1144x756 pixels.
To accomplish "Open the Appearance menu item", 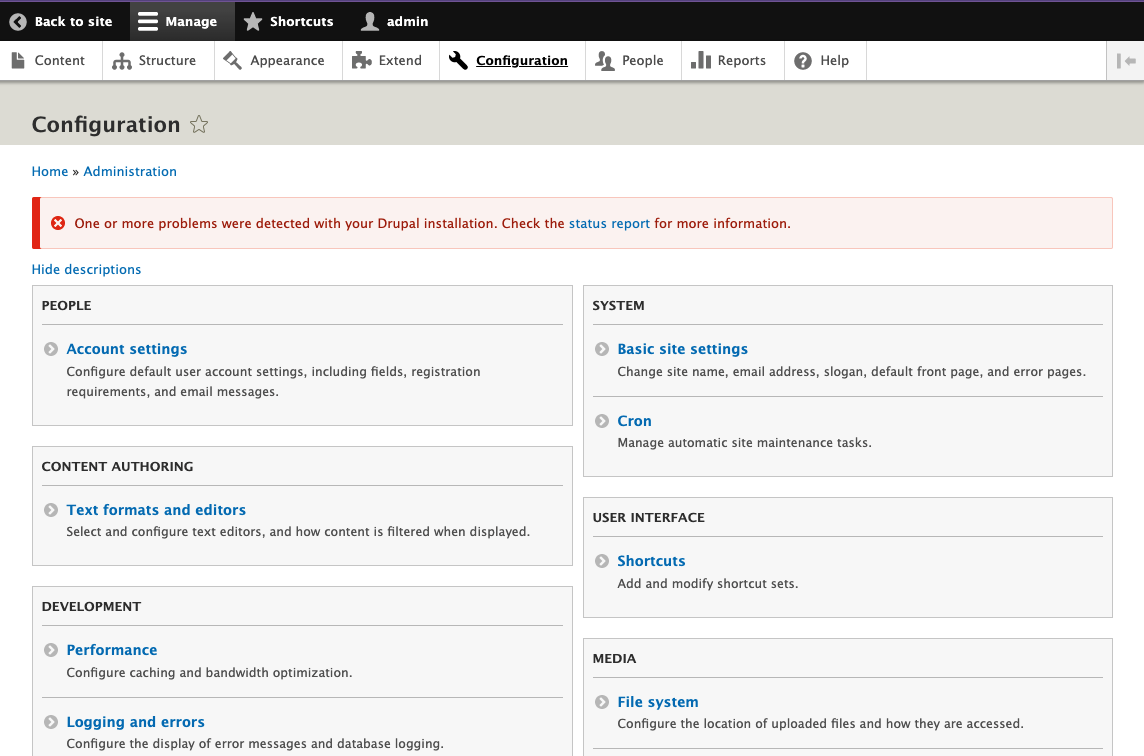I will [x=287, y=61].
